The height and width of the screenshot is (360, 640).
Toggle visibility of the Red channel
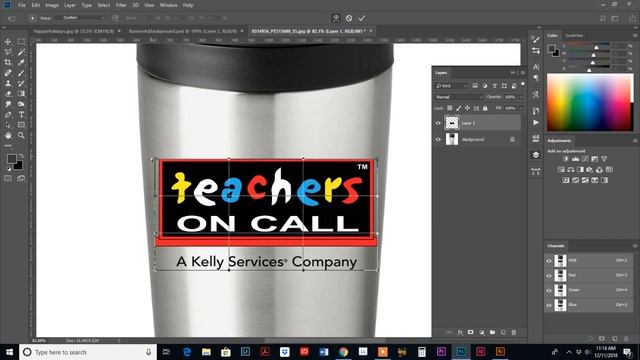coord(549,276)
